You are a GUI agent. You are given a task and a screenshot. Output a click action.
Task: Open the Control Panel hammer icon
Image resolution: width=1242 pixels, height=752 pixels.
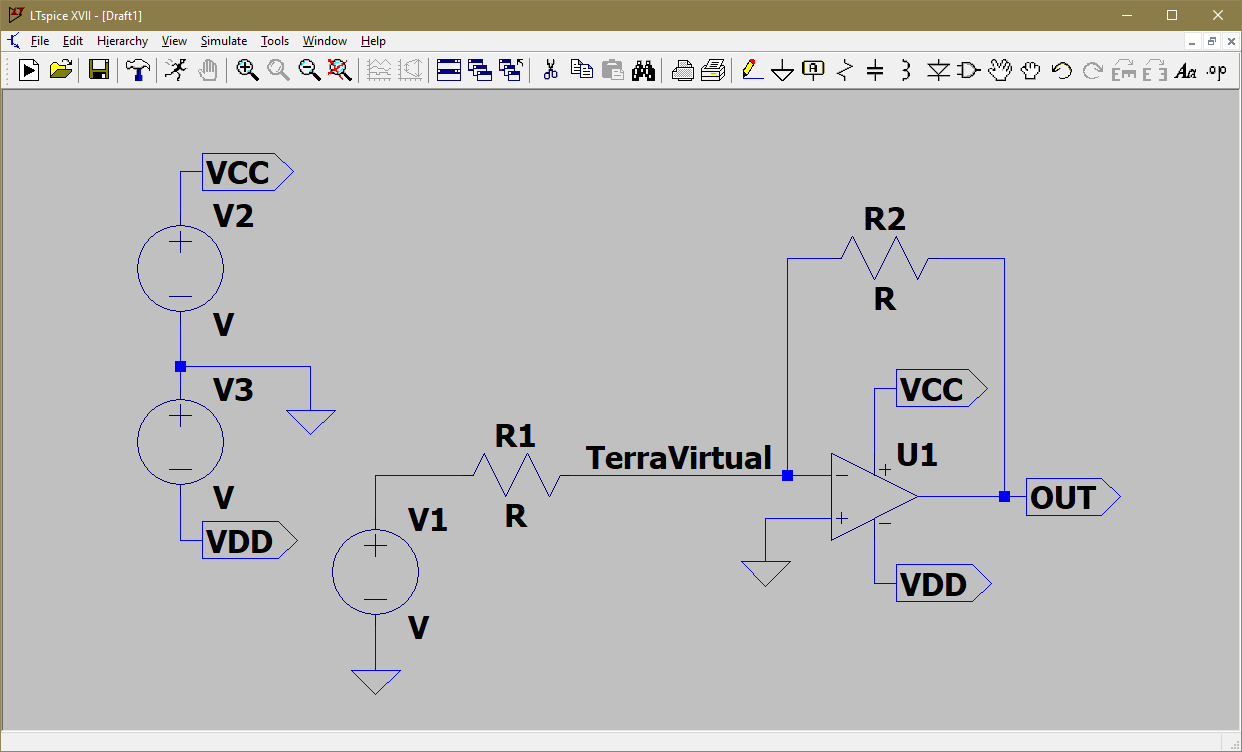(x=137, y=70)
